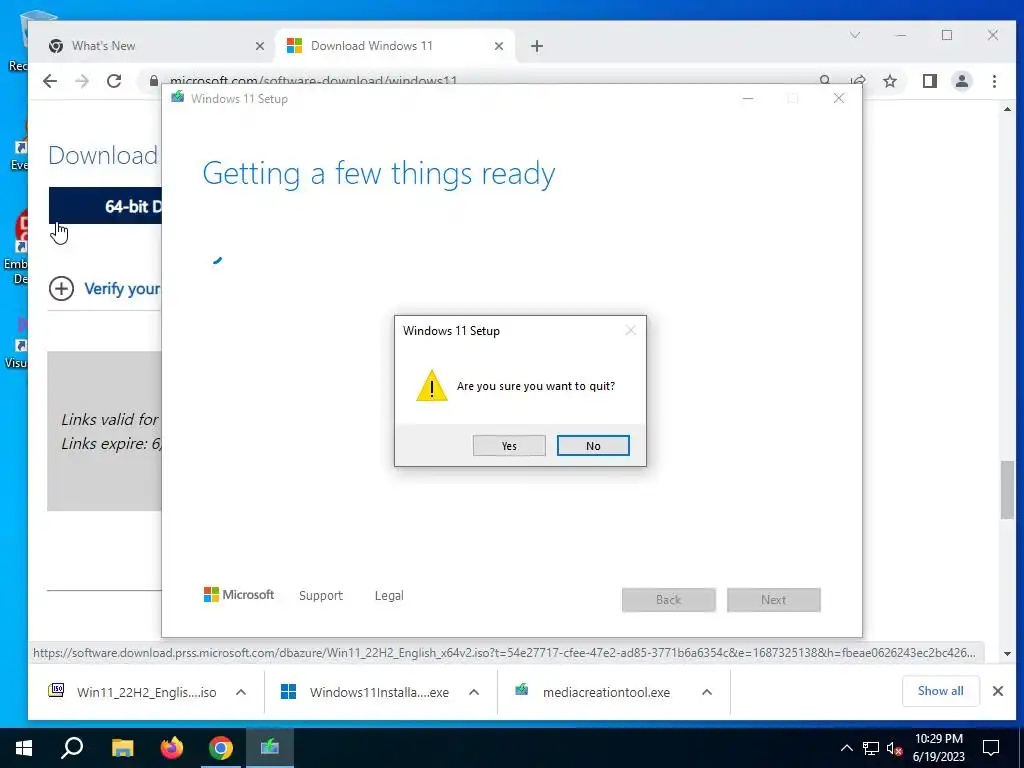
Task: Open the Windows11Installa exe download item
Action: tap(365, 692)
